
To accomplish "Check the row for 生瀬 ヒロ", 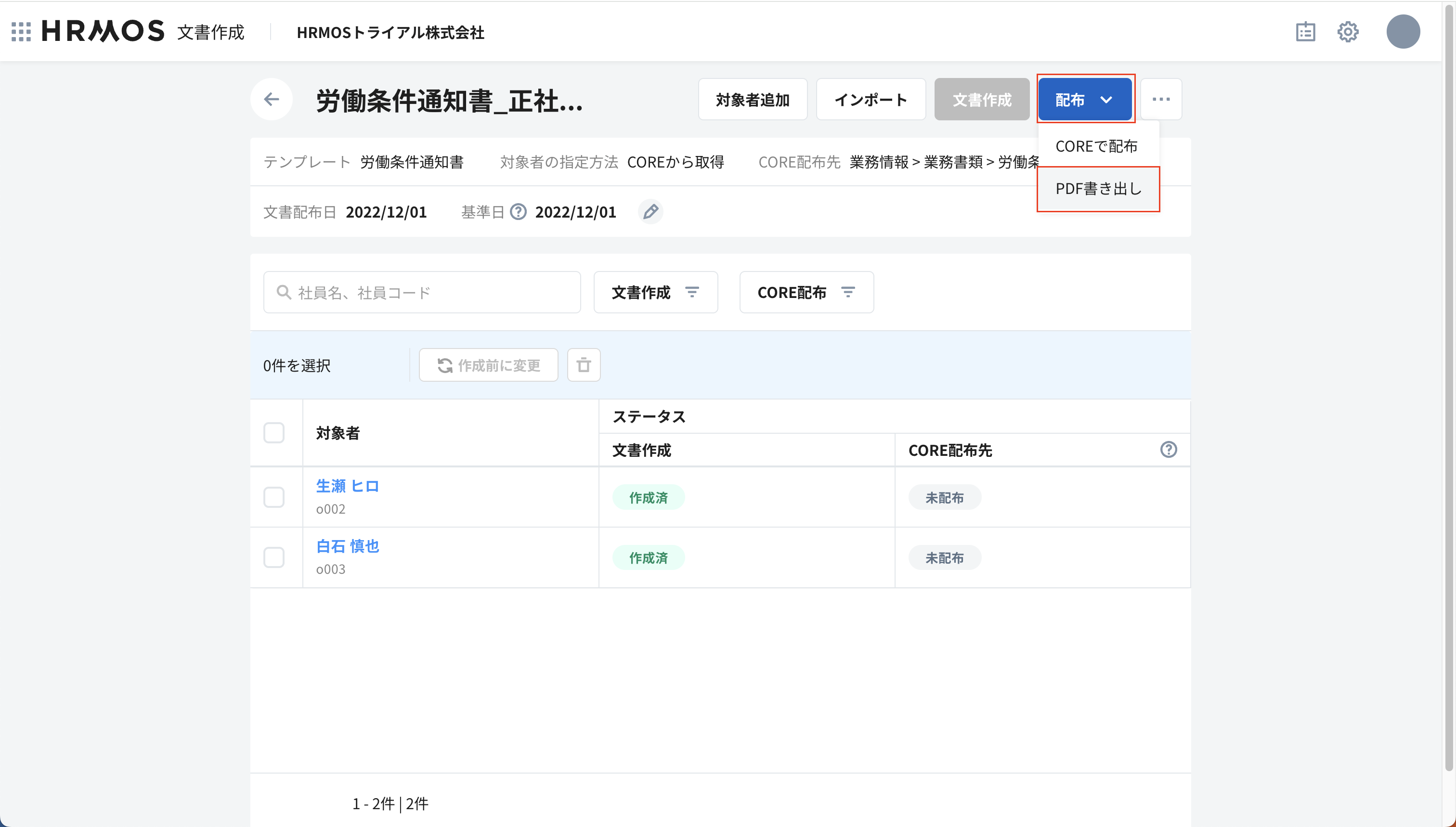I will coord(274,498).
